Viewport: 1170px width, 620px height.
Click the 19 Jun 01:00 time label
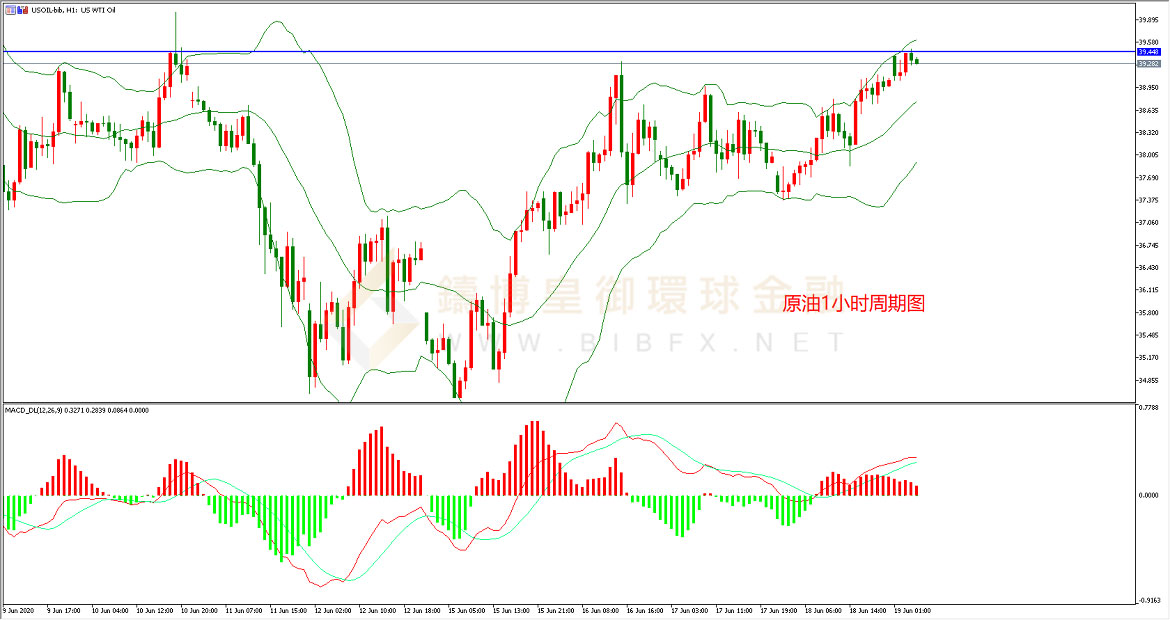click(913, 611)
